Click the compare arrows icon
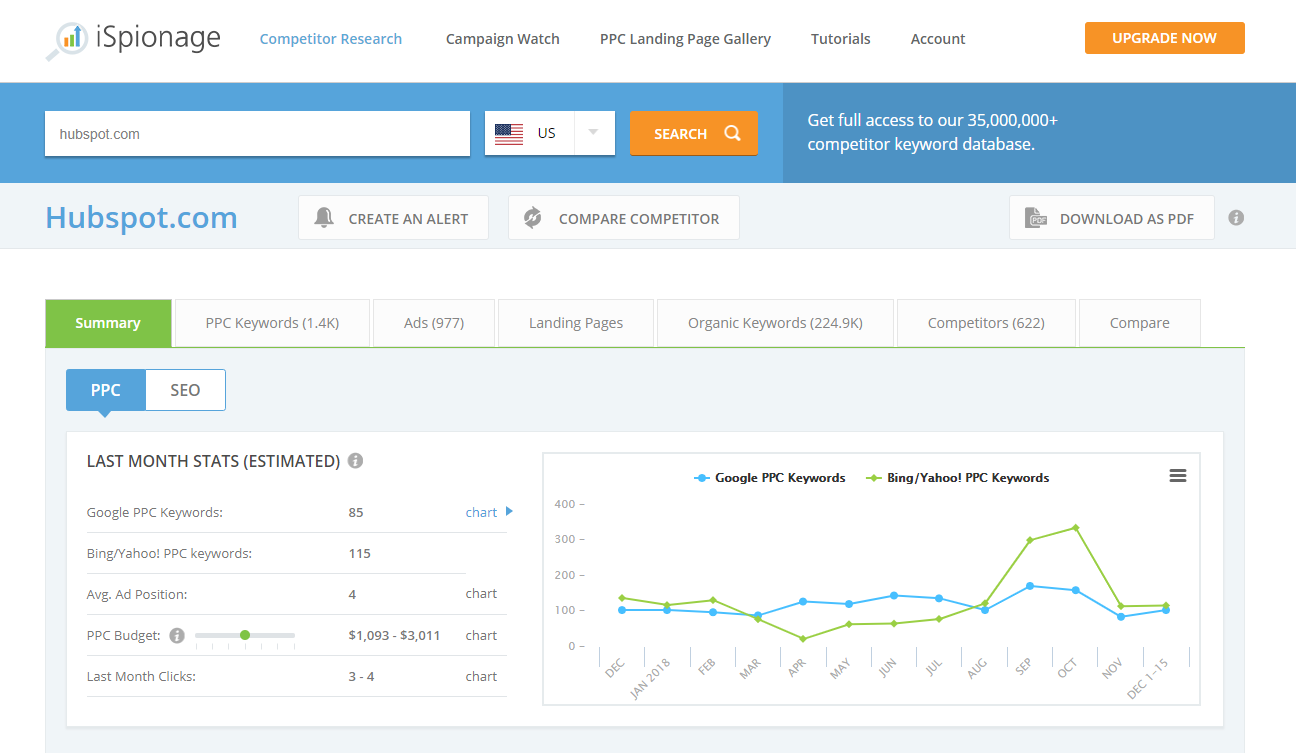1296x753 pixels. pyautogui.click(x=533, y=218)
